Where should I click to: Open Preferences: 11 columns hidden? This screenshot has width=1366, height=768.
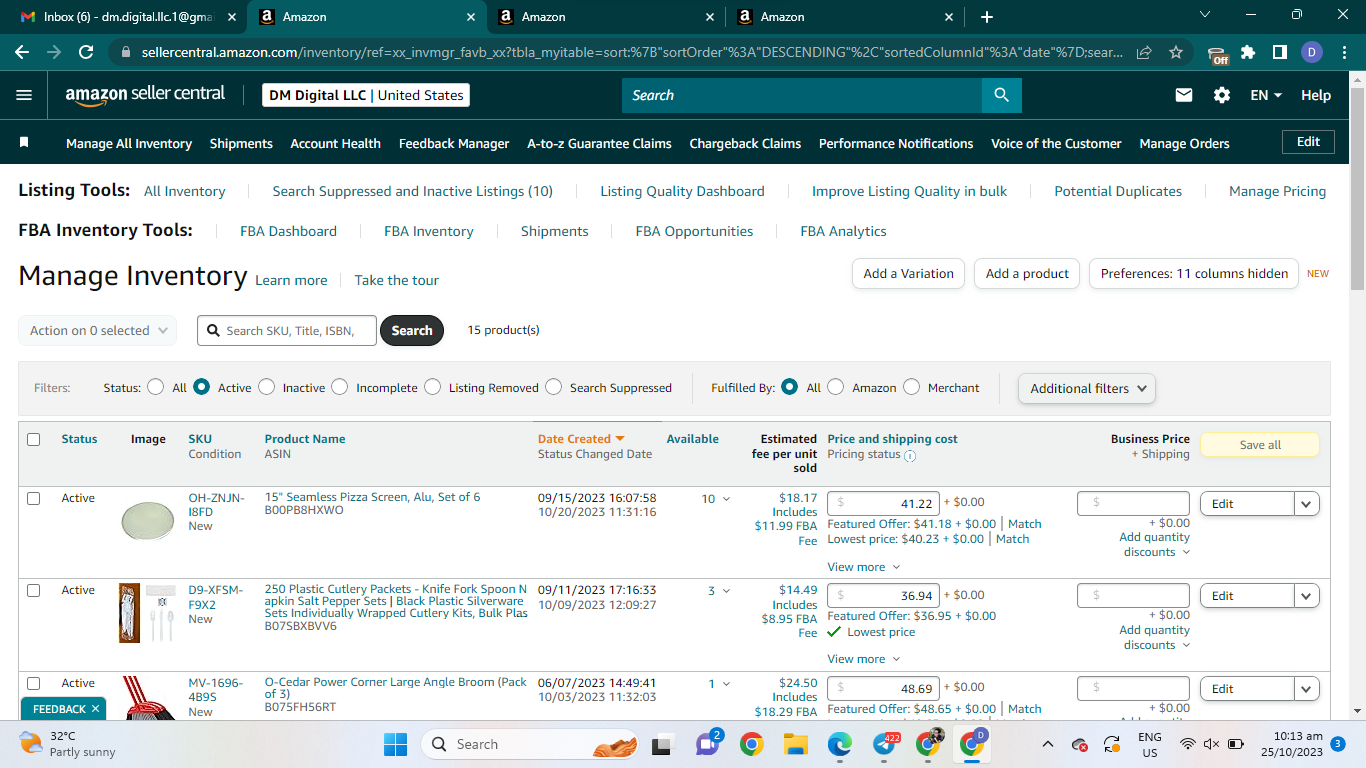point(1194,273)
